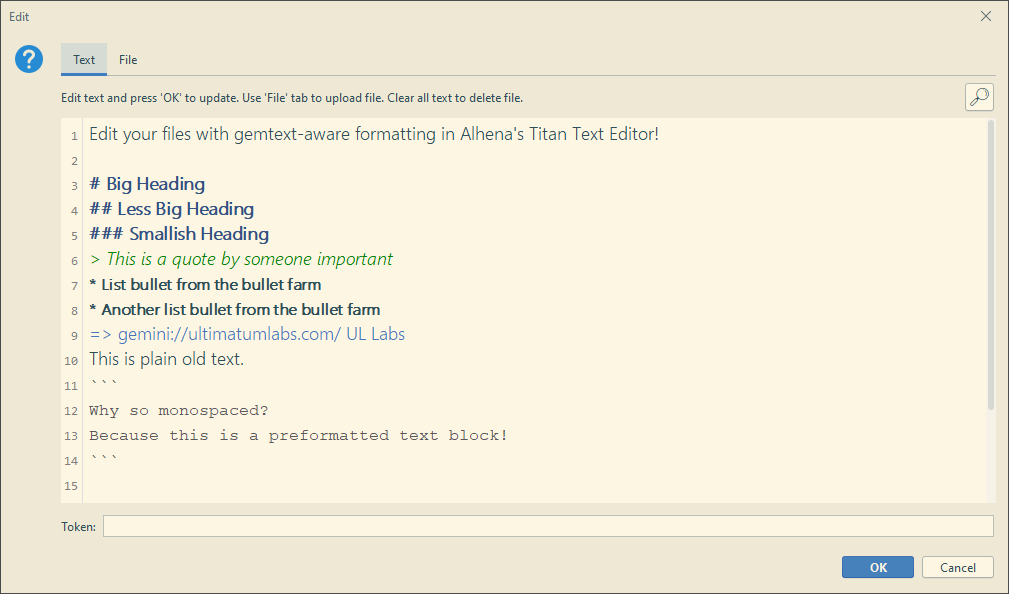The height and width of the screenshot is (594, 1009).
Task: Click the '## Less Big Heading' line
Action: (172, 209)
